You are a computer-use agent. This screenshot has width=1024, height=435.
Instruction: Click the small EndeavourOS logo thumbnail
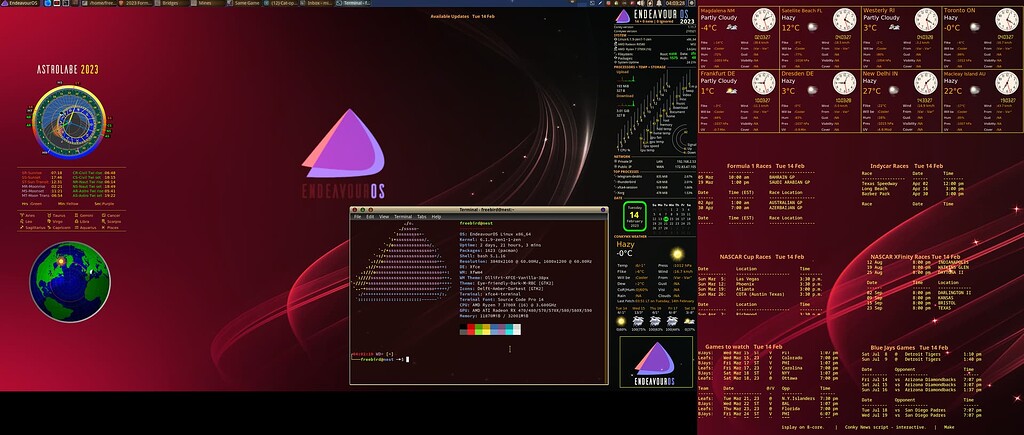click(656, 361)
